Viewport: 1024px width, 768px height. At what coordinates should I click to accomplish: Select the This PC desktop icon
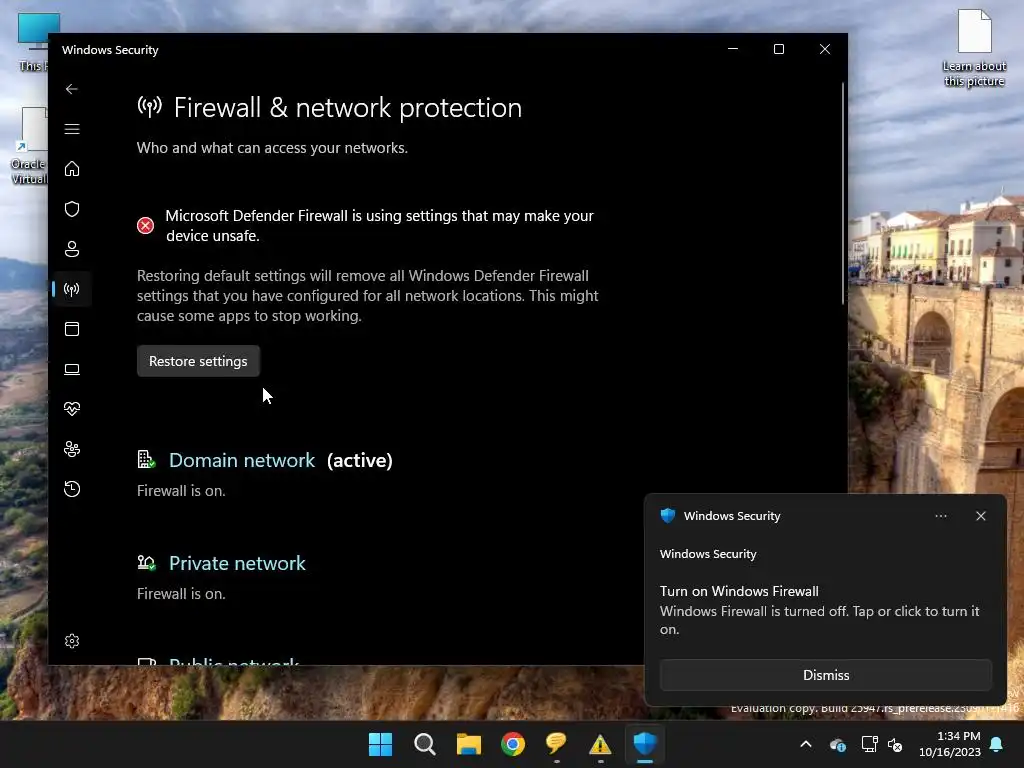coord(33,41)
